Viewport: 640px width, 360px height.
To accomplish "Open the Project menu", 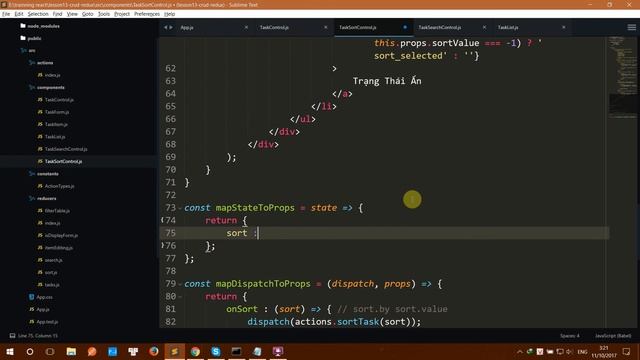I will (x=122, y=14).
